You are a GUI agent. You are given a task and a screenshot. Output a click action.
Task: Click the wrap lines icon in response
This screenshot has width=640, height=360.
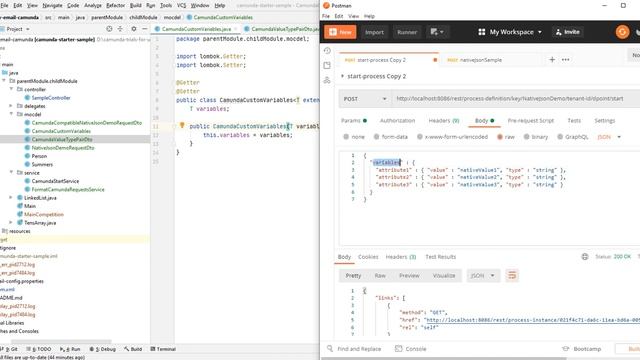point(512,276)
